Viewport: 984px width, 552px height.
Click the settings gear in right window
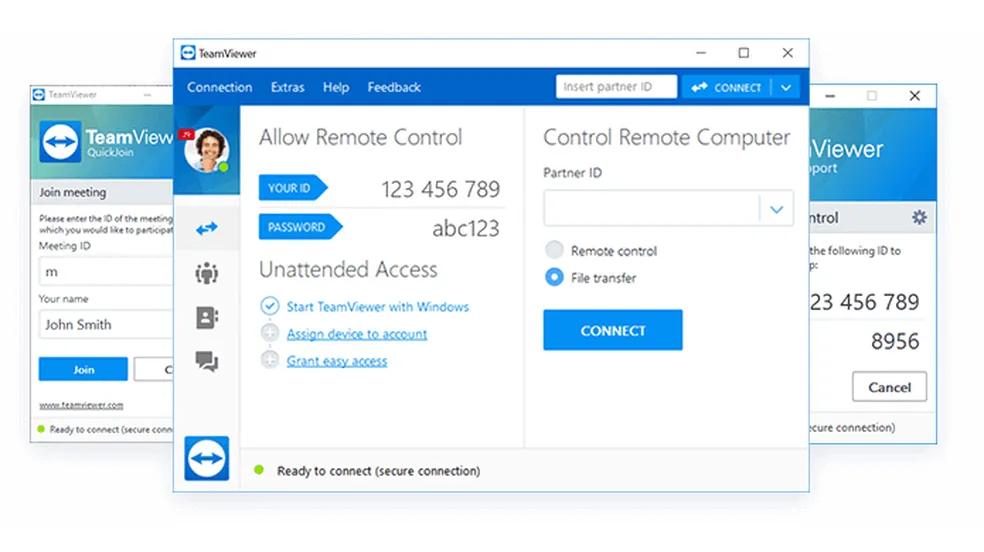coord(919,217)
